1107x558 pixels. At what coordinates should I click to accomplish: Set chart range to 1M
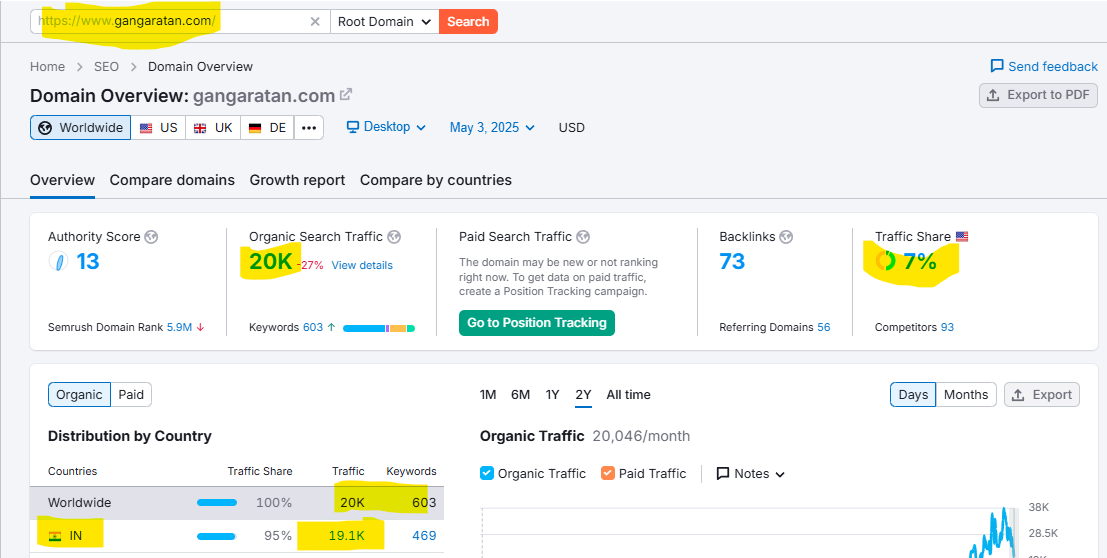coord(488,395)
